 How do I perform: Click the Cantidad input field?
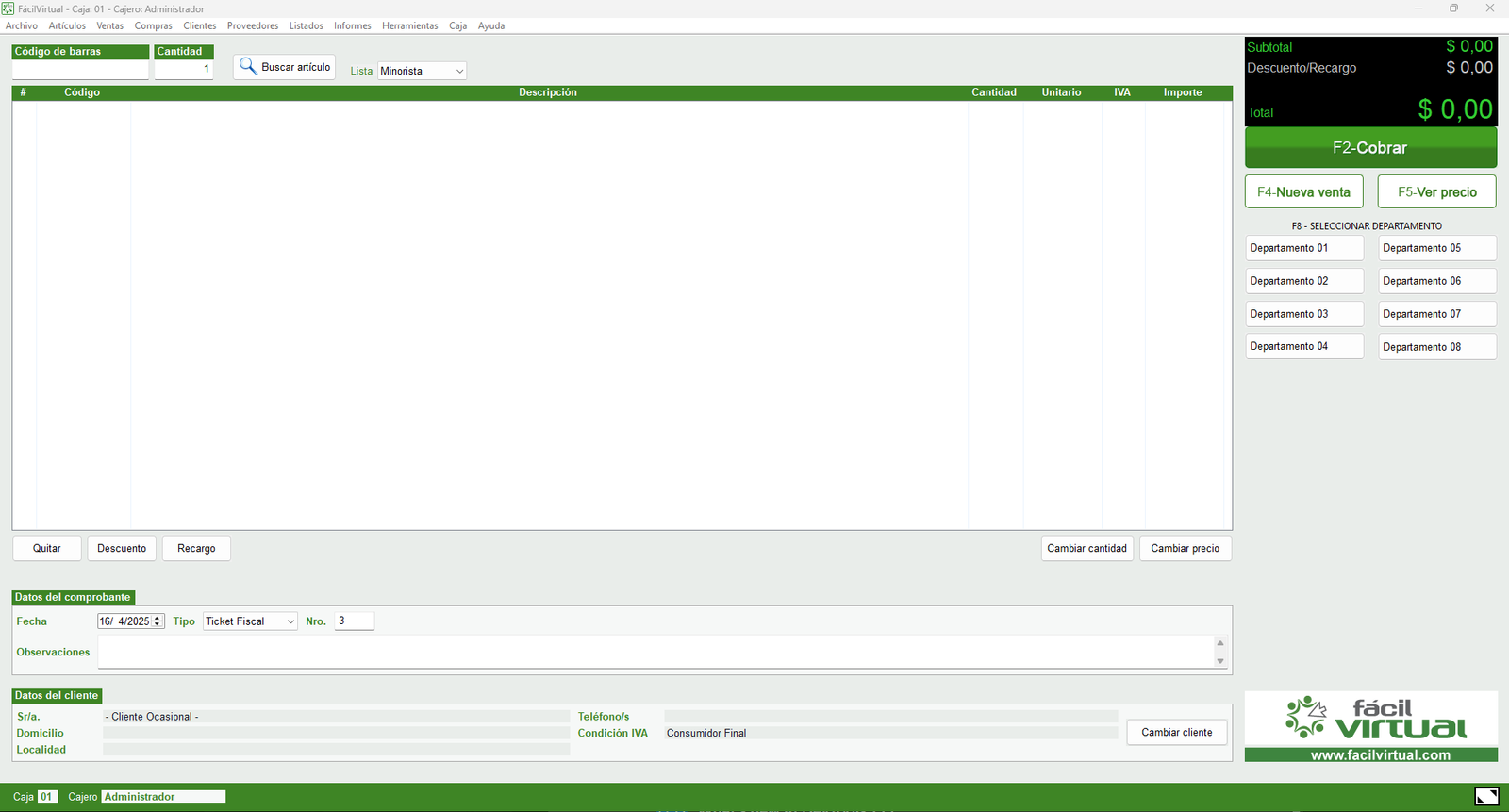tap(184, 70)
